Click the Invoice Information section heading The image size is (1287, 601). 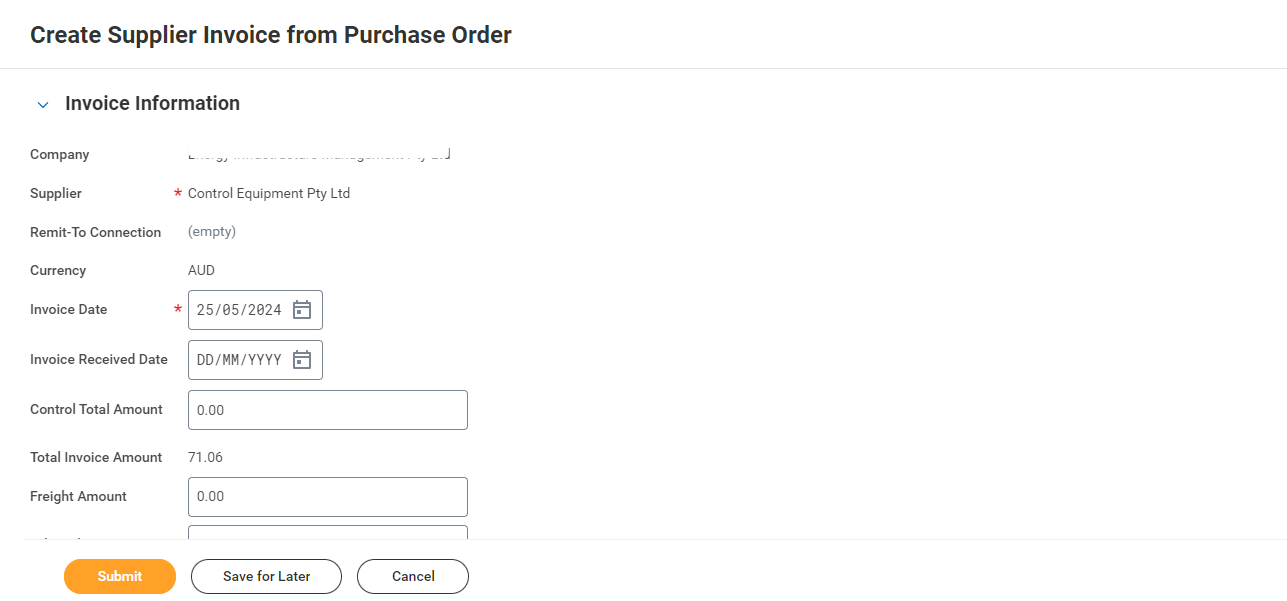tap(152, 104)
